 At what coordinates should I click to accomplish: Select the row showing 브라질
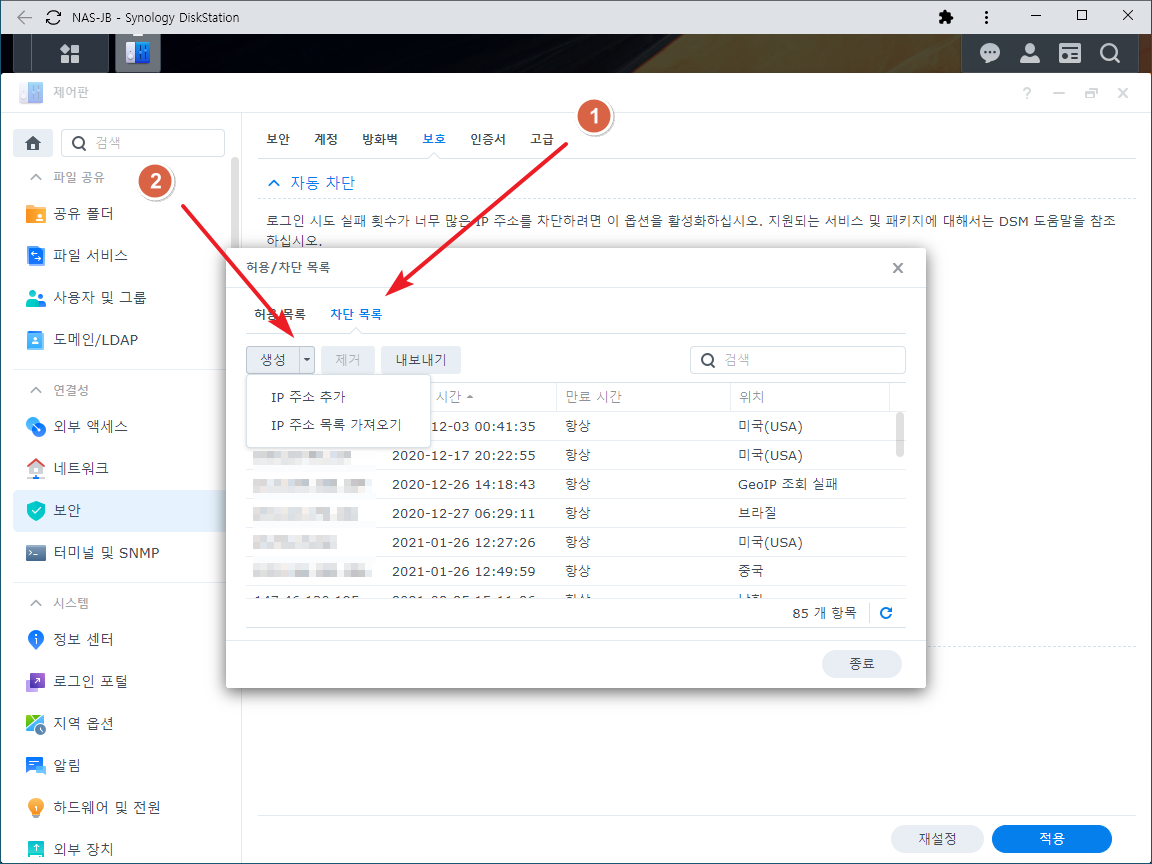[576, 513]
